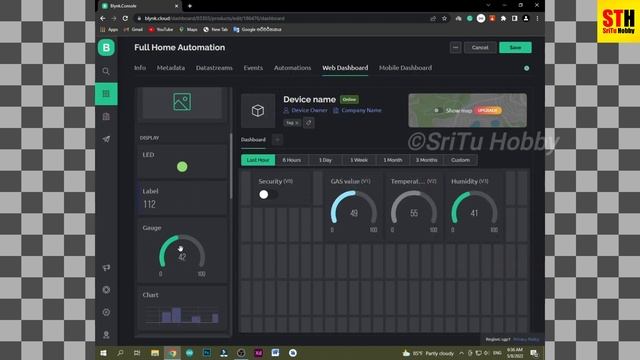Open the Windows Start menu

[x=103, y=353]
